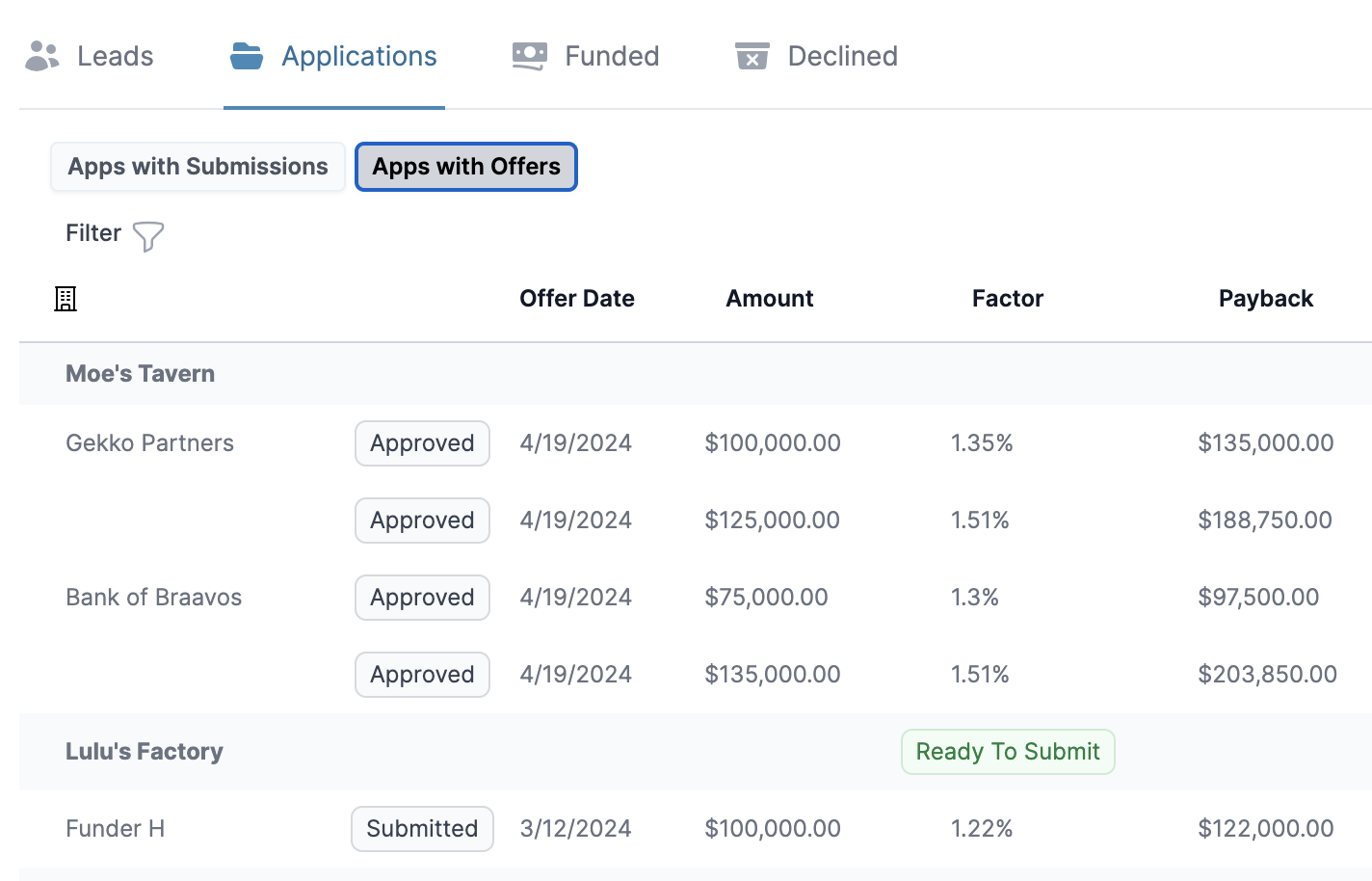Sort by Offer Date column header
Viewport: 1372px width, 881px height.
click(x=576, y=299)
